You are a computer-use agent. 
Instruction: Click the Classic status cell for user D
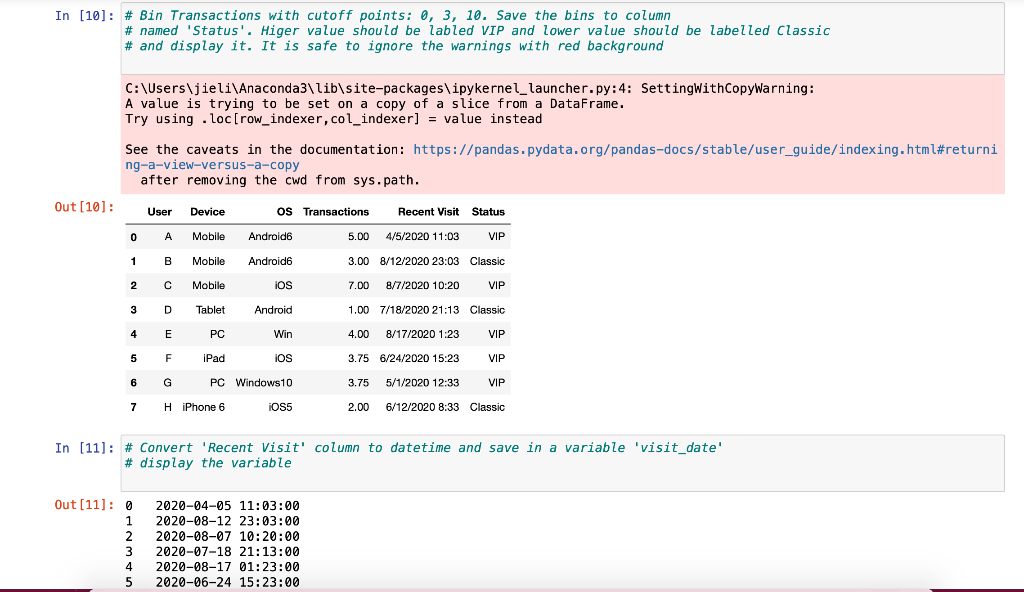(x=486, y=310)
